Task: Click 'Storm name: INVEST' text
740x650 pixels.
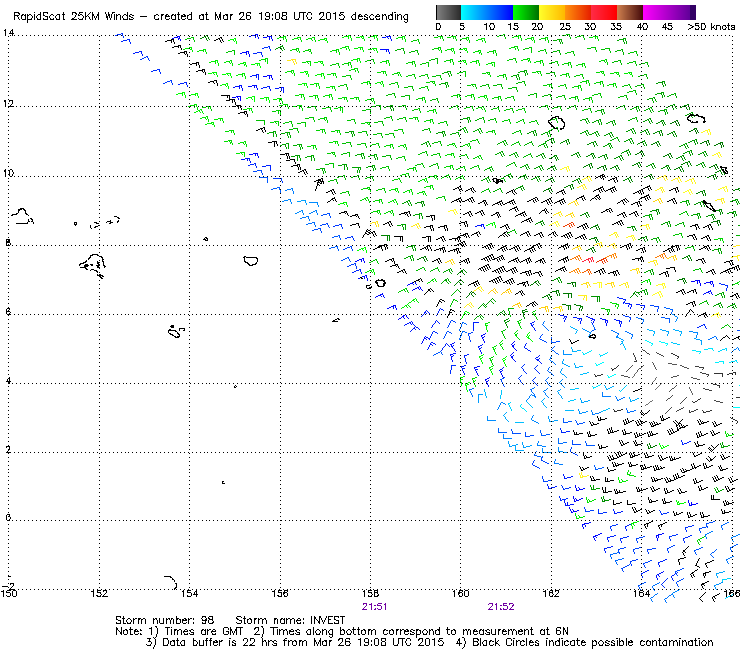Action: pos(290,620)
